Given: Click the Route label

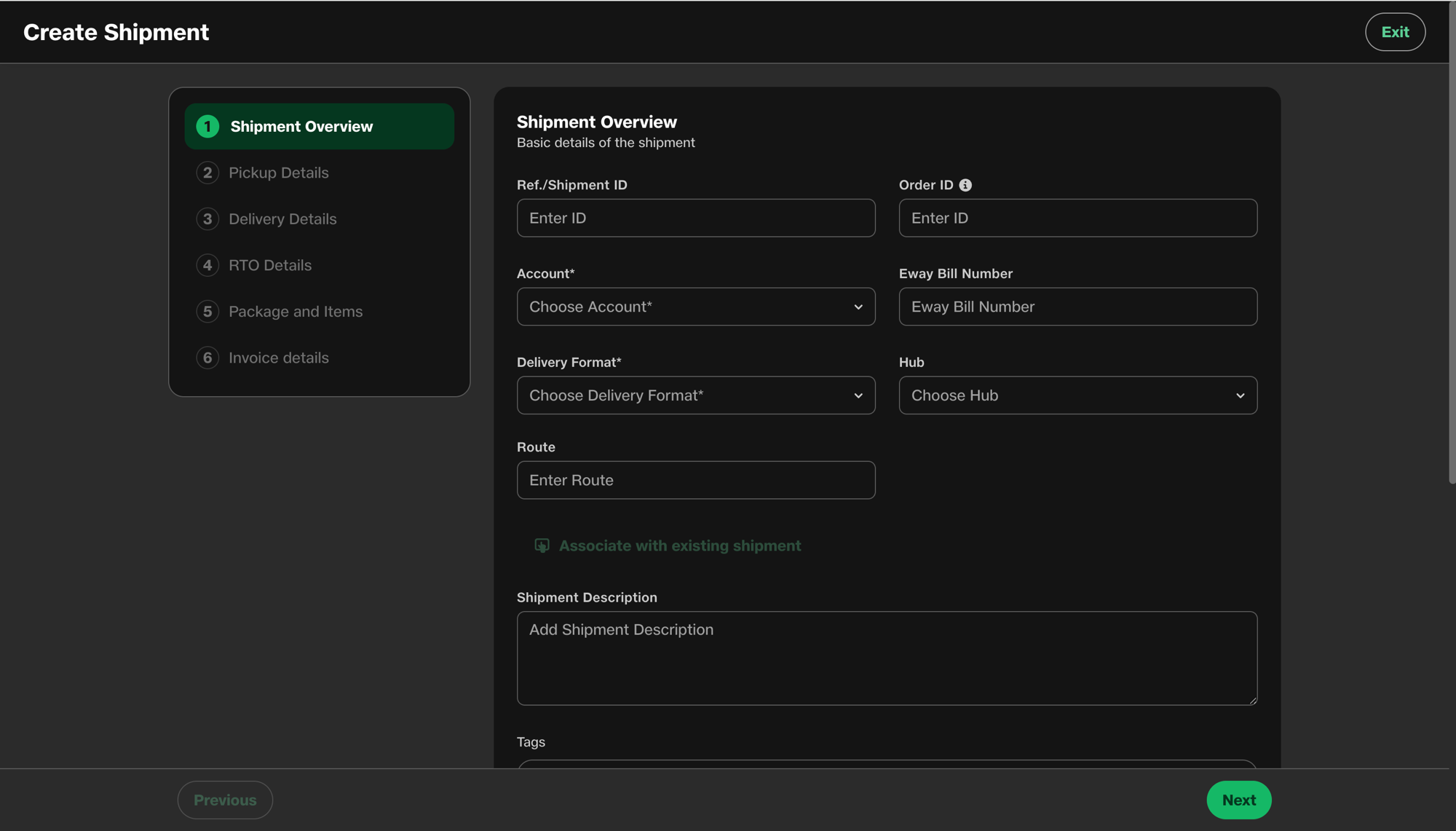Looking at the screenshot, I should pos(536,447).
